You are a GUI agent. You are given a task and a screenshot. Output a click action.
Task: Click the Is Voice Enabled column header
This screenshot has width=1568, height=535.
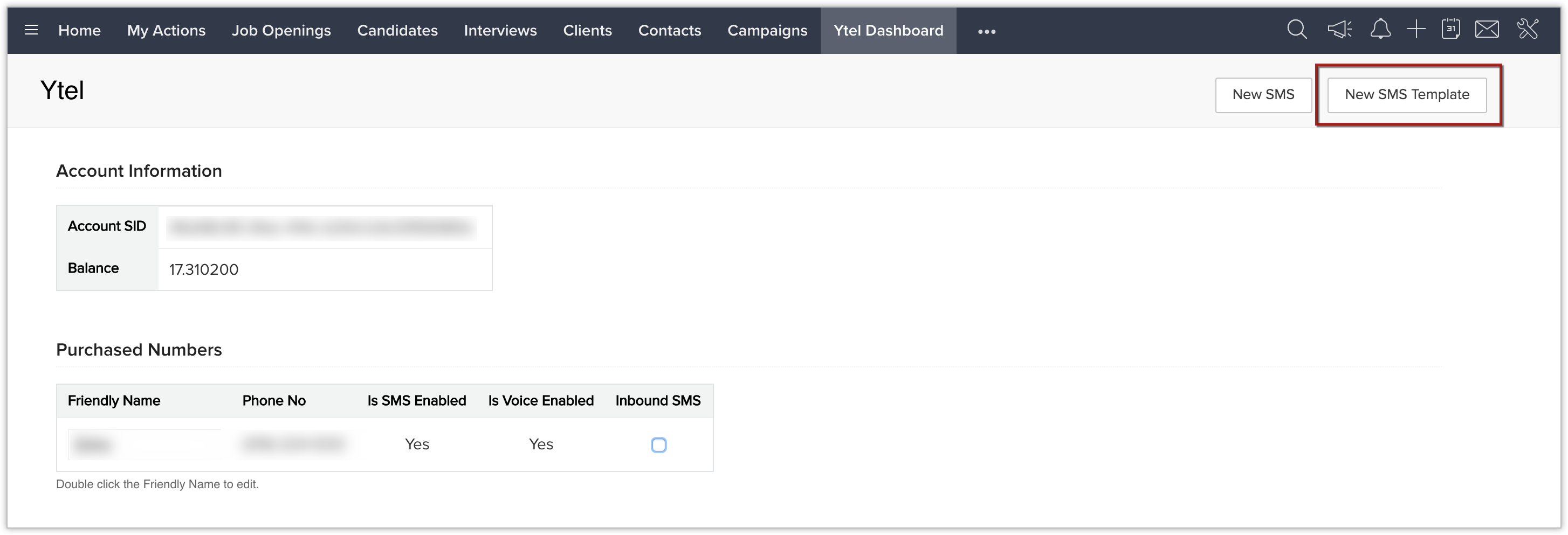point(540,401)
